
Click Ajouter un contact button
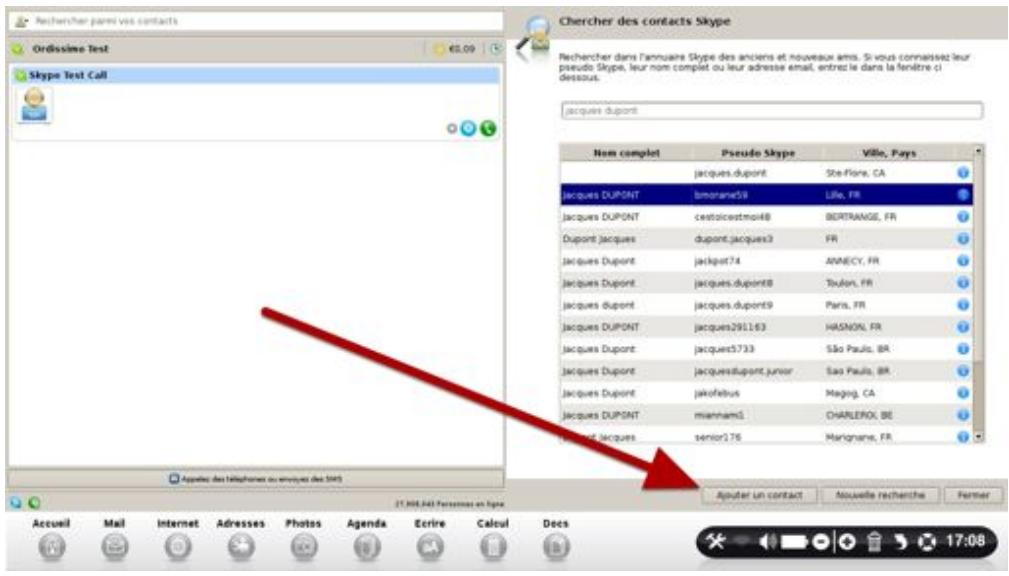759,495
